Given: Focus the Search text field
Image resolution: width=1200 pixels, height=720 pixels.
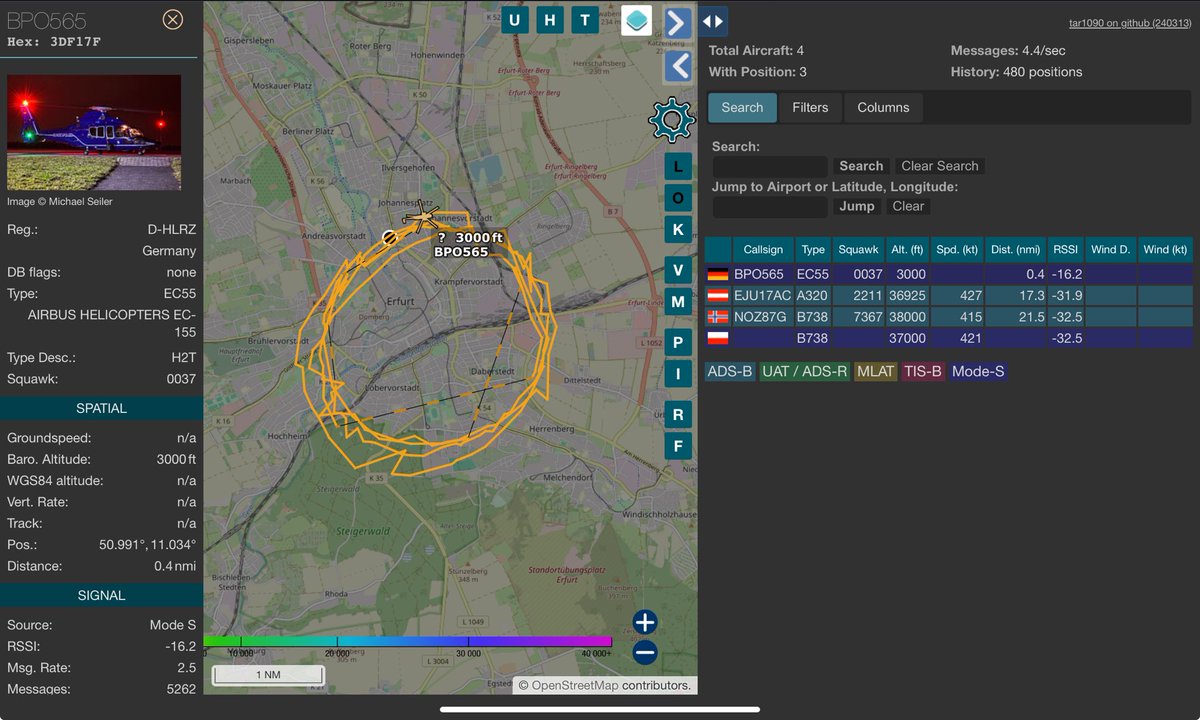Looking at the screenshot, I should [x=770, y=166].
